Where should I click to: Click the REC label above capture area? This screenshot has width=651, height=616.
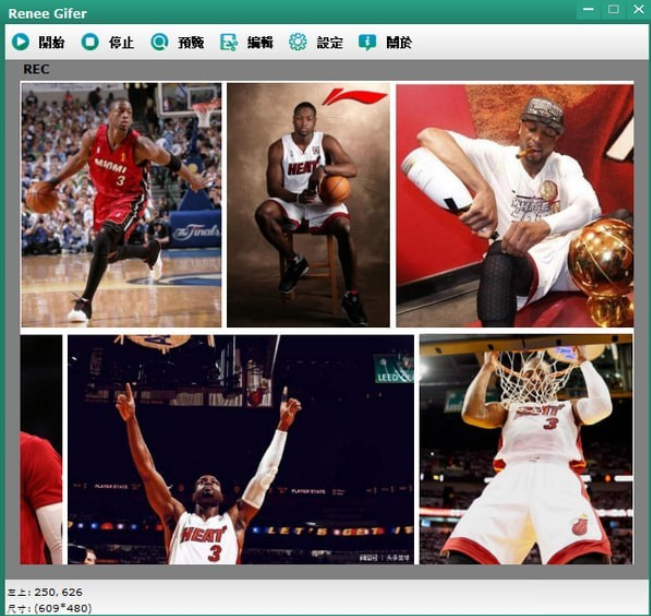coord(36,70)
